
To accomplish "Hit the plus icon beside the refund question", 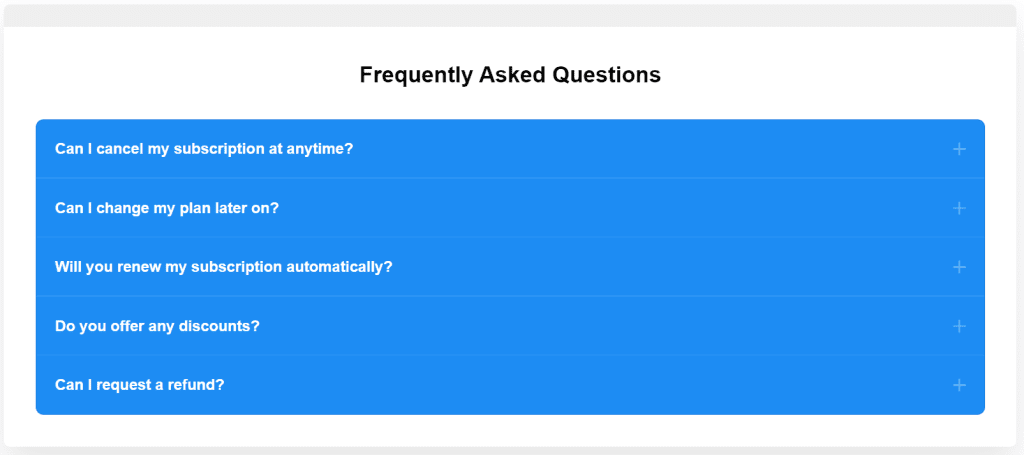I will click(x=959, y=385).
